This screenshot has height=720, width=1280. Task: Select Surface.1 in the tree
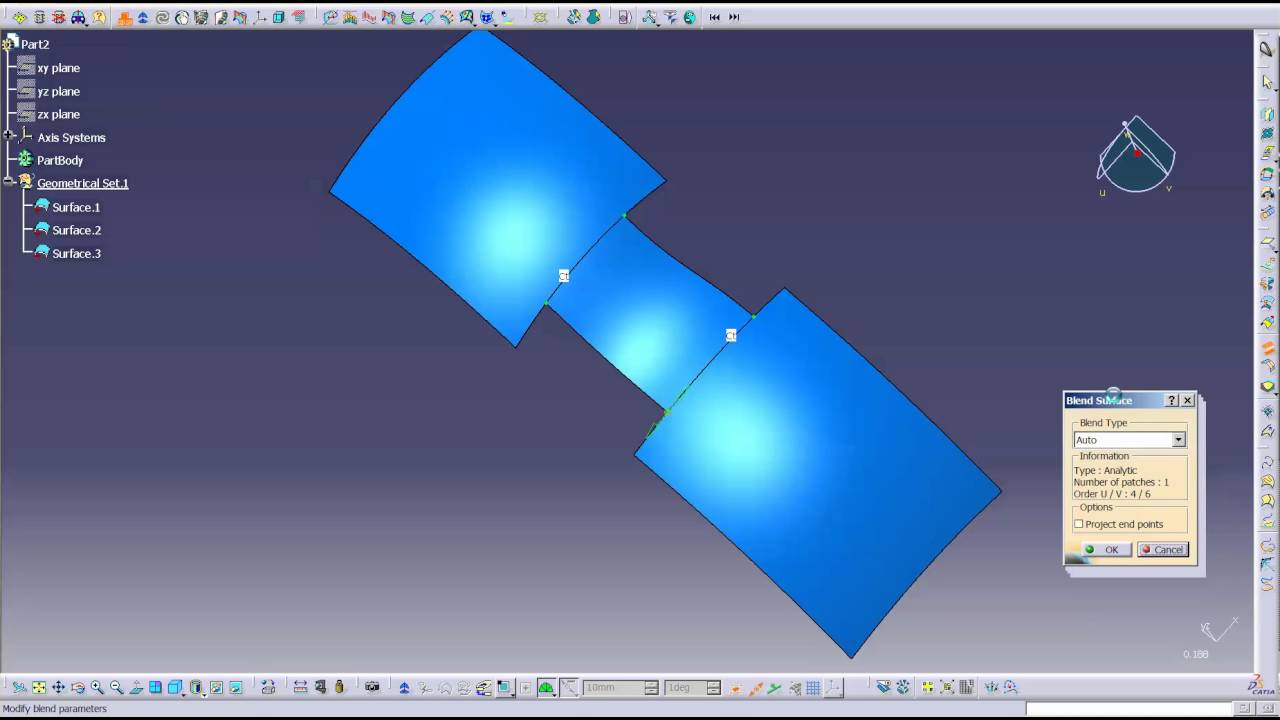tap(76, 207)
